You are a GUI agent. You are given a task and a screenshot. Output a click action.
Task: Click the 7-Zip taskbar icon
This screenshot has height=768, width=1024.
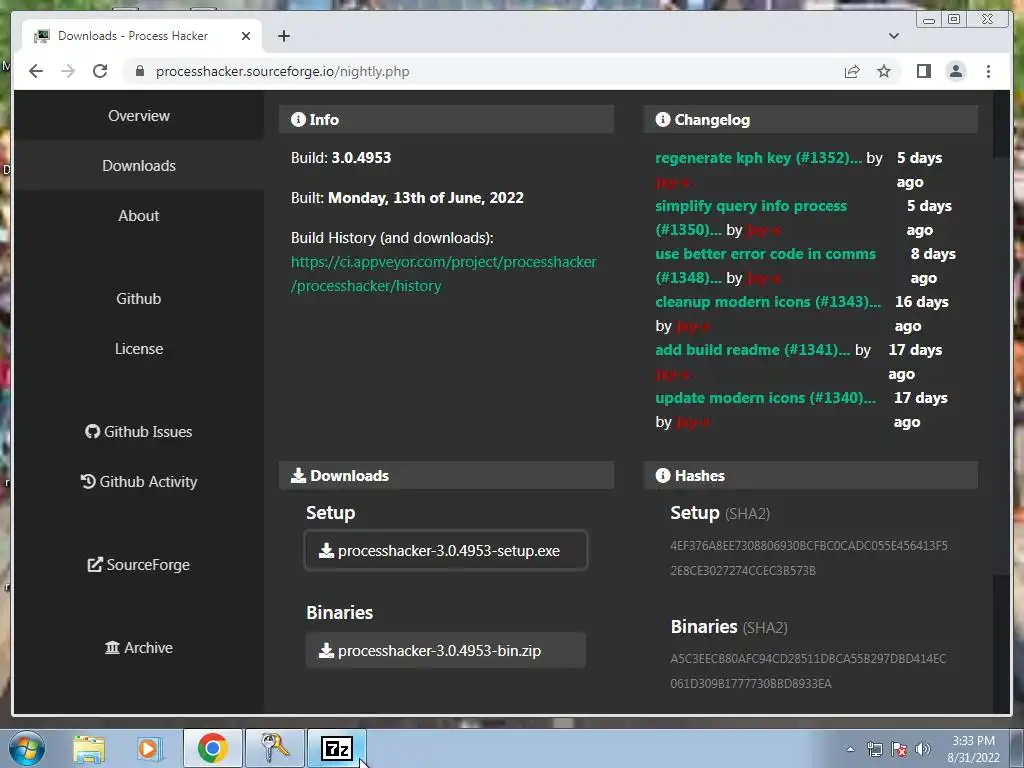pos(337,748)
